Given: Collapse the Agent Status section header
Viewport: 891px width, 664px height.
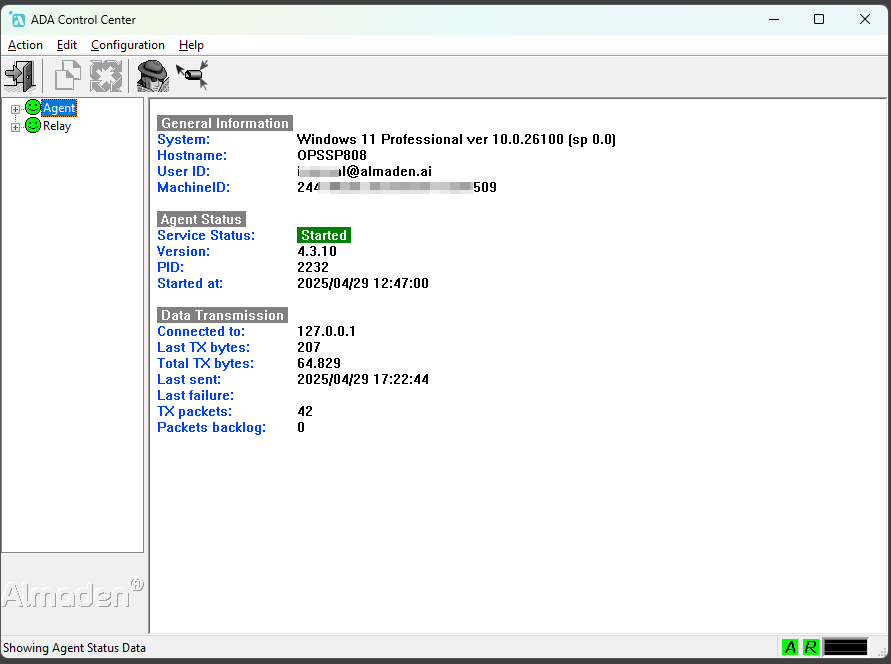Looking at the screenshot, I should pos(200,218).
